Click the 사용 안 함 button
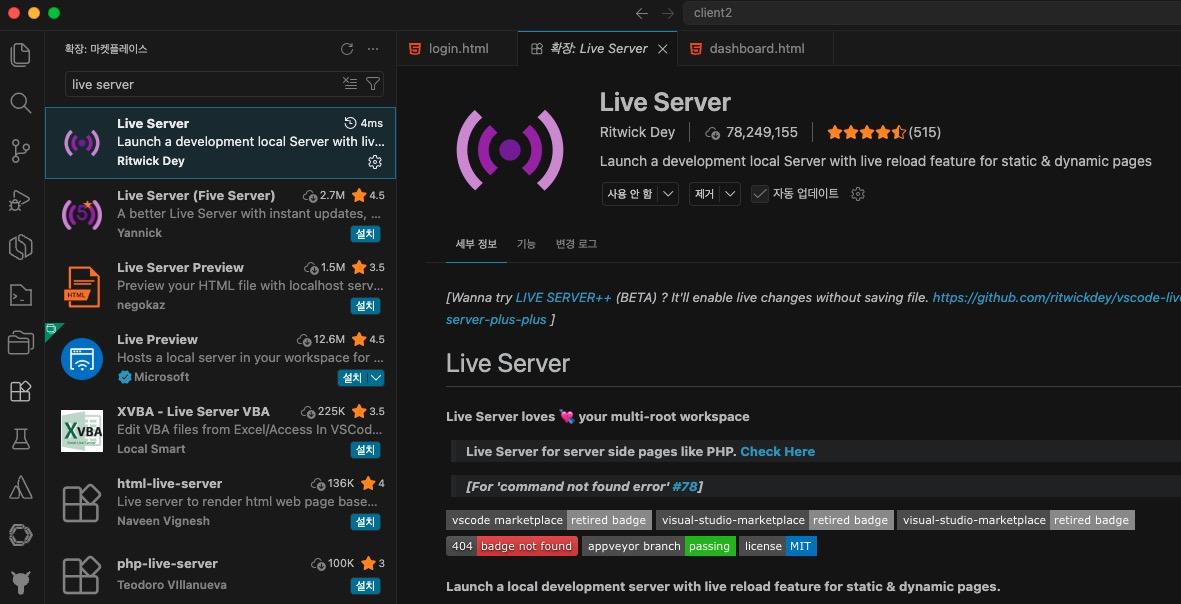 tap(630, 194)
